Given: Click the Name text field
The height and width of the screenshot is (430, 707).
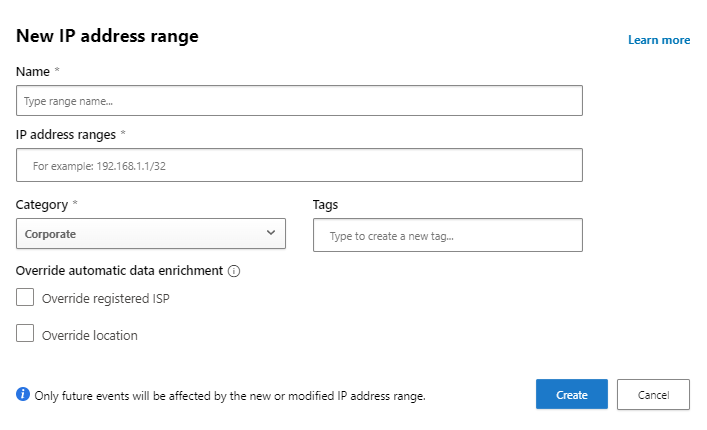Looking at the screenshot, I should coord(299,101).
